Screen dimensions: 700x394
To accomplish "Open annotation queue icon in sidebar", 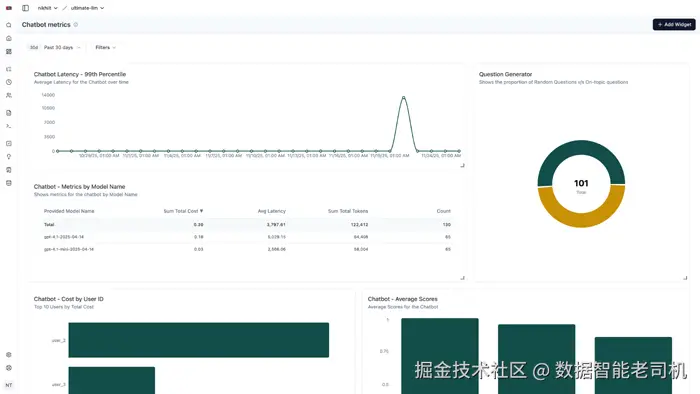I will point(8,170).
